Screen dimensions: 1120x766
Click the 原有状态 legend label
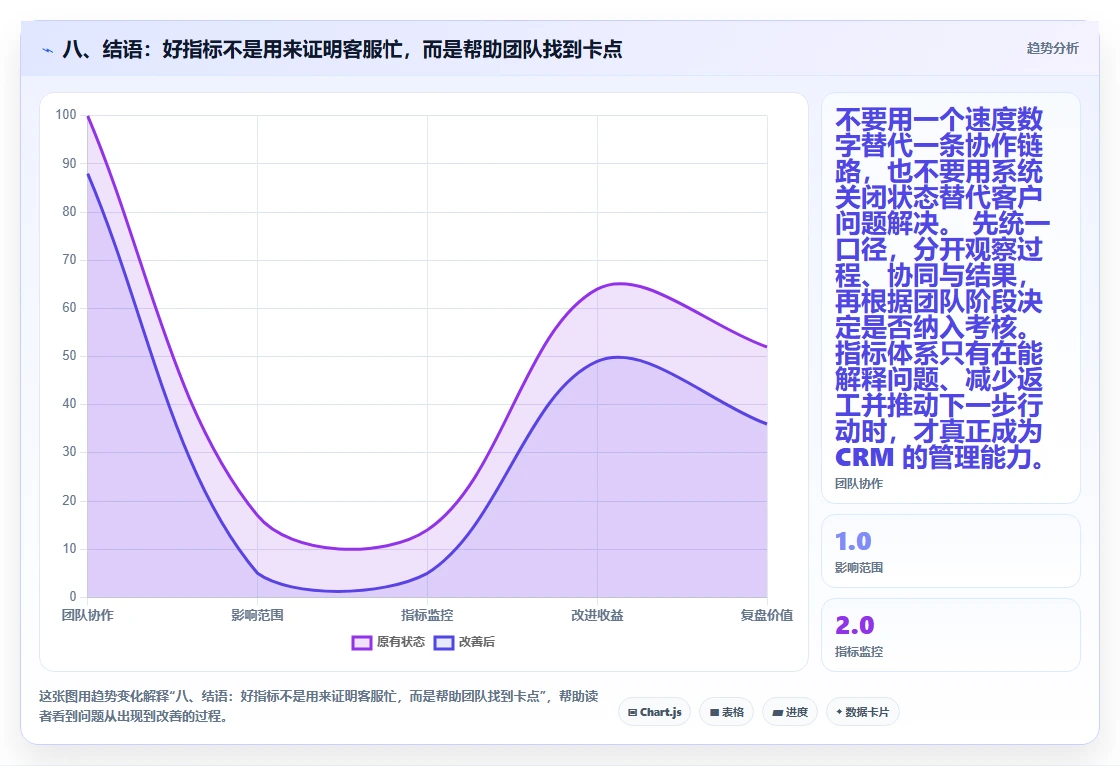coord(401,642)
